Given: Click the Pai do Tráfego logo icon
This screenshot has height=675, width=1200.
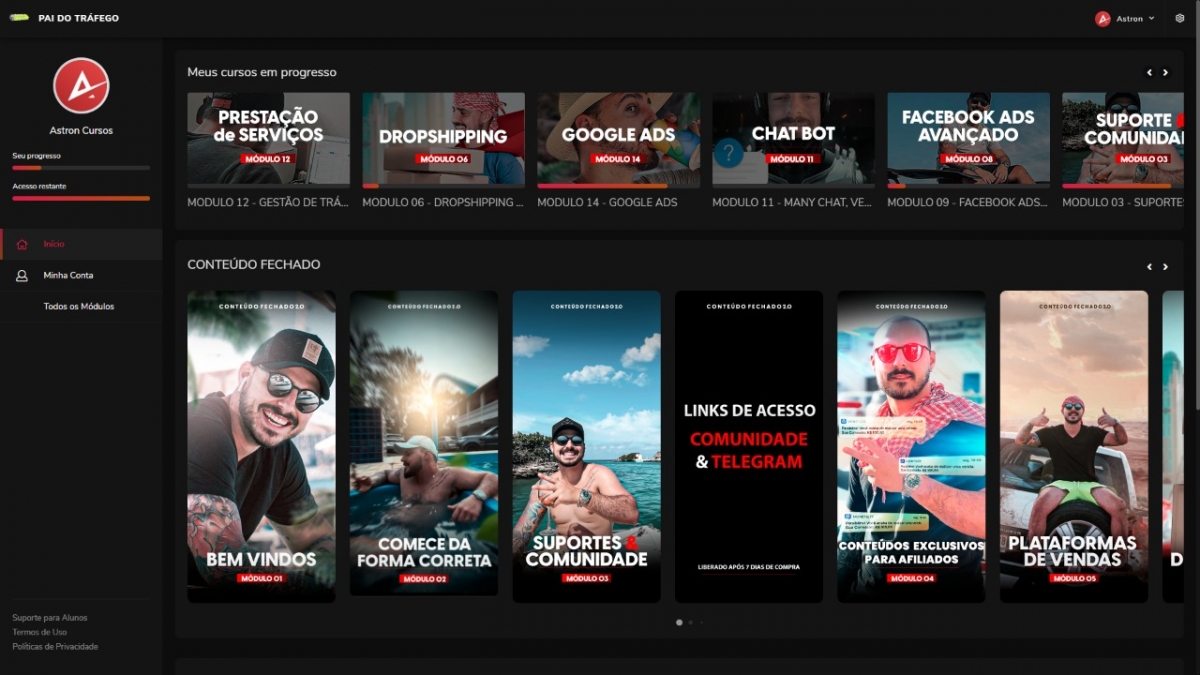Looking at the screenshot, I should click(19, 18).
